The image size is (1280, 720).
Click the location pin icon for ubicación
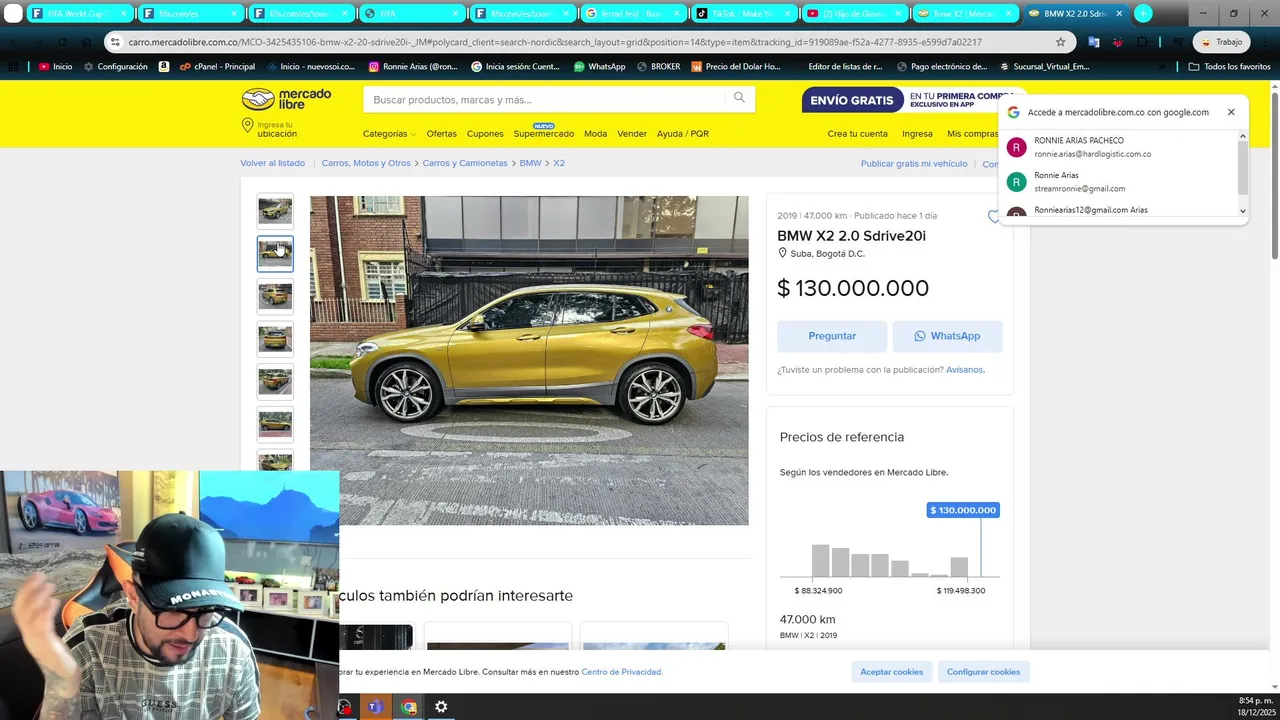(247, 125)
